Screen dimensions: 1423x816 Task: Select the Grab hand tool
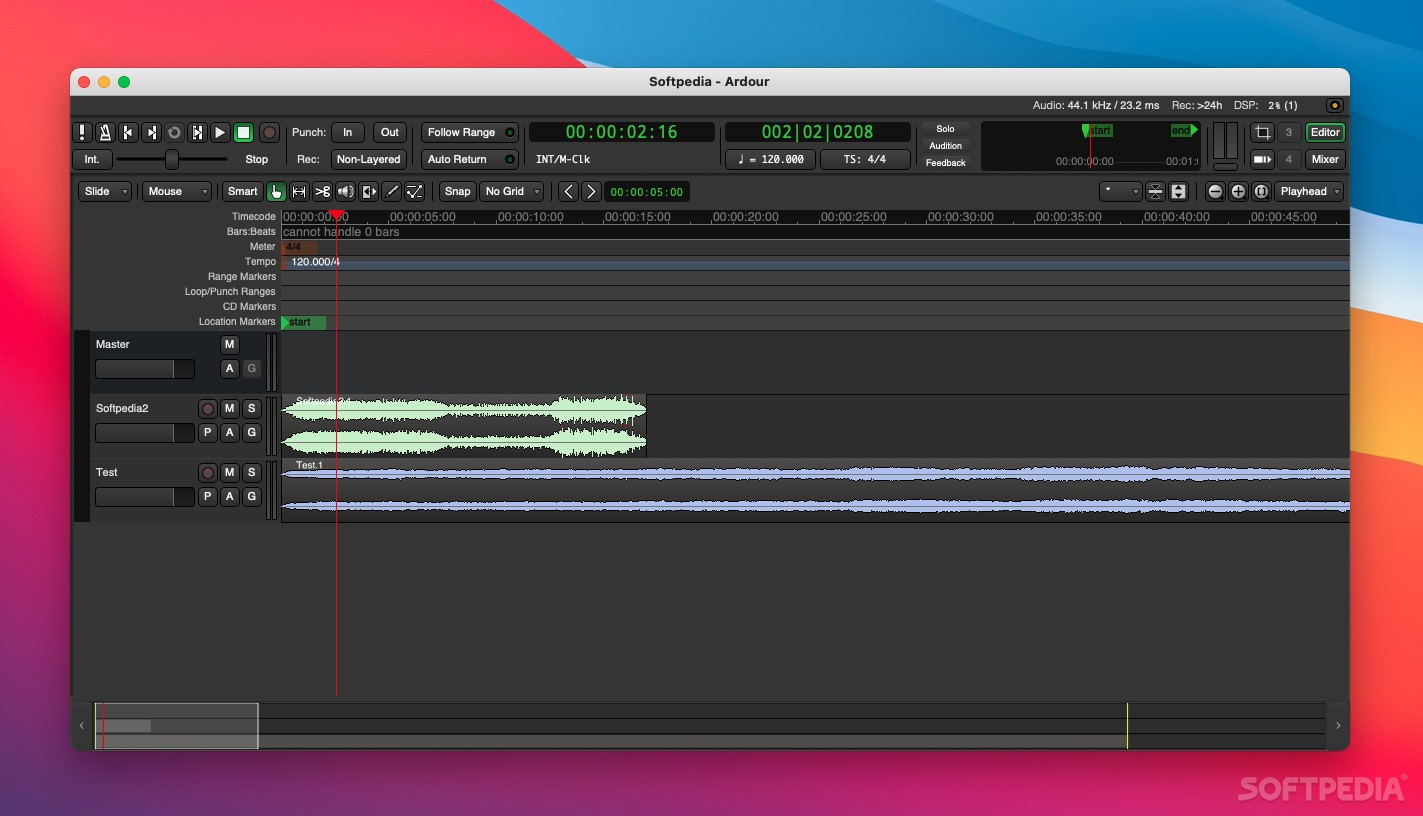pyautogui.click(x=276, y=191)
